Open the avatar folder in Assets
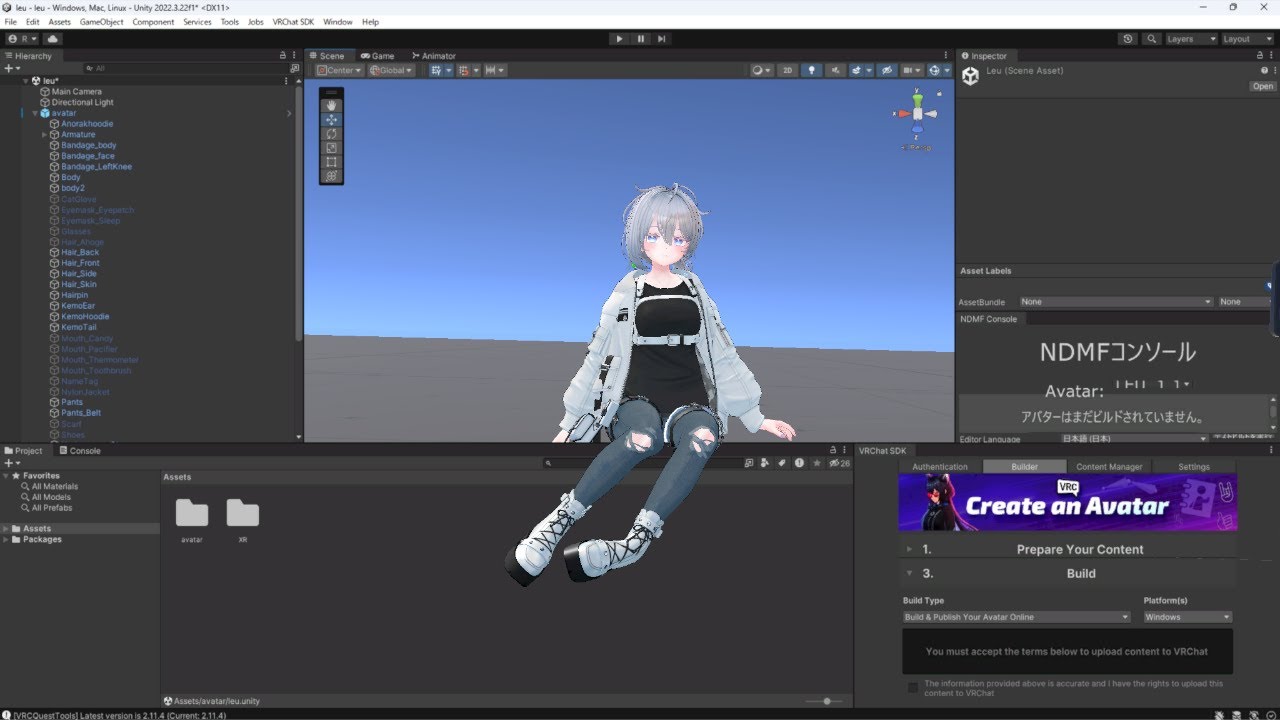Image resolution: width=1280 pixels, height=720 pixels. [192, 520]
